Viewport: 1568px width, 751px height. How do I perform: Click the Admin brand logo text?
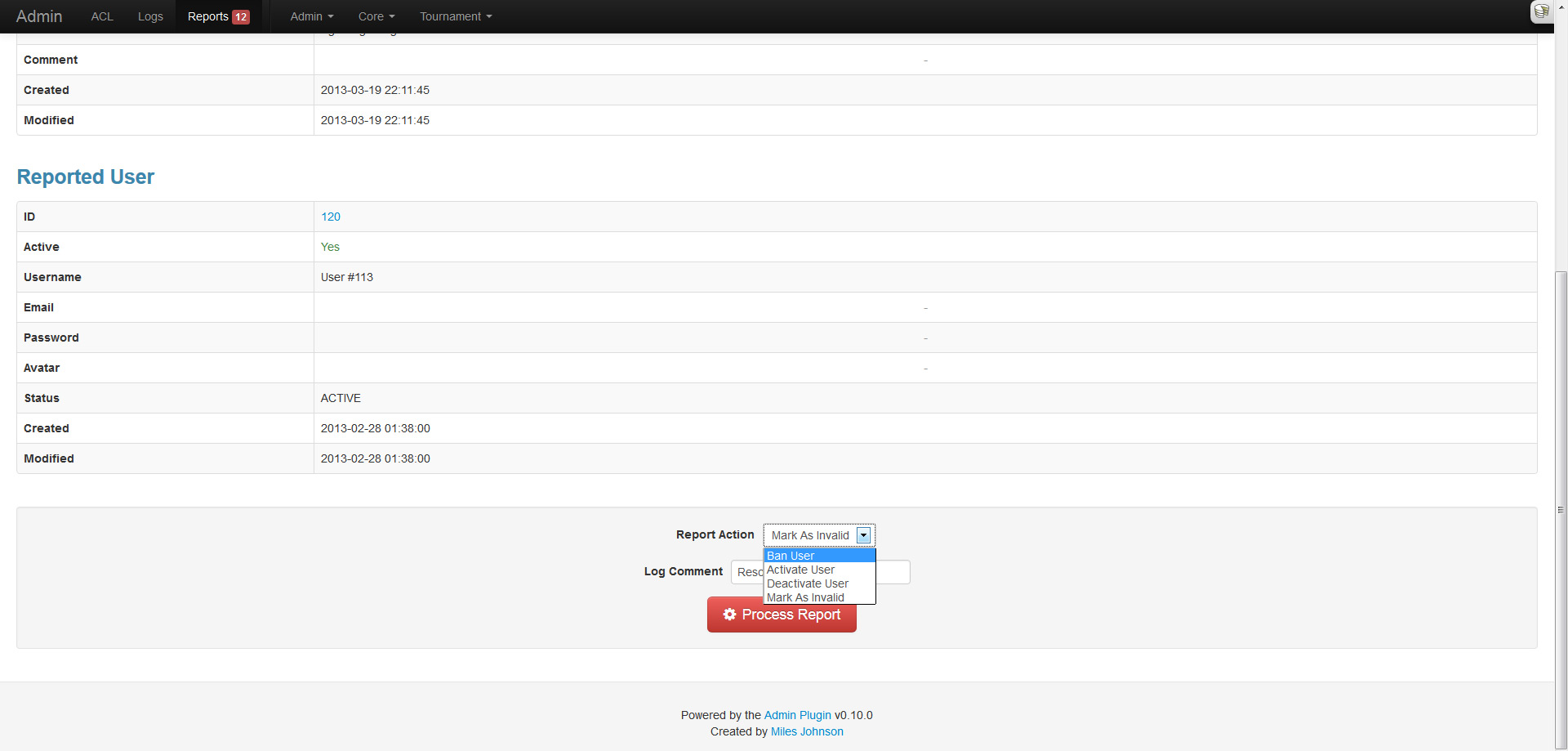coord(39,16)
